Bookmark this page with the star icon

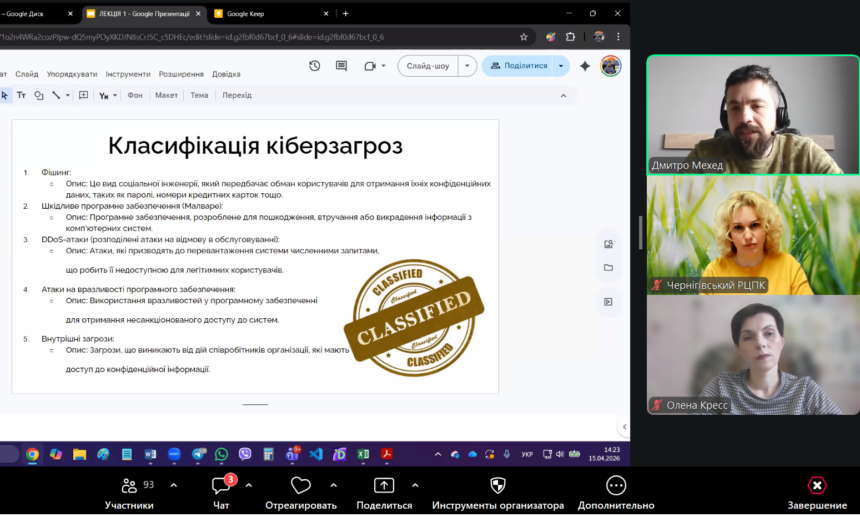click(524, 37)
